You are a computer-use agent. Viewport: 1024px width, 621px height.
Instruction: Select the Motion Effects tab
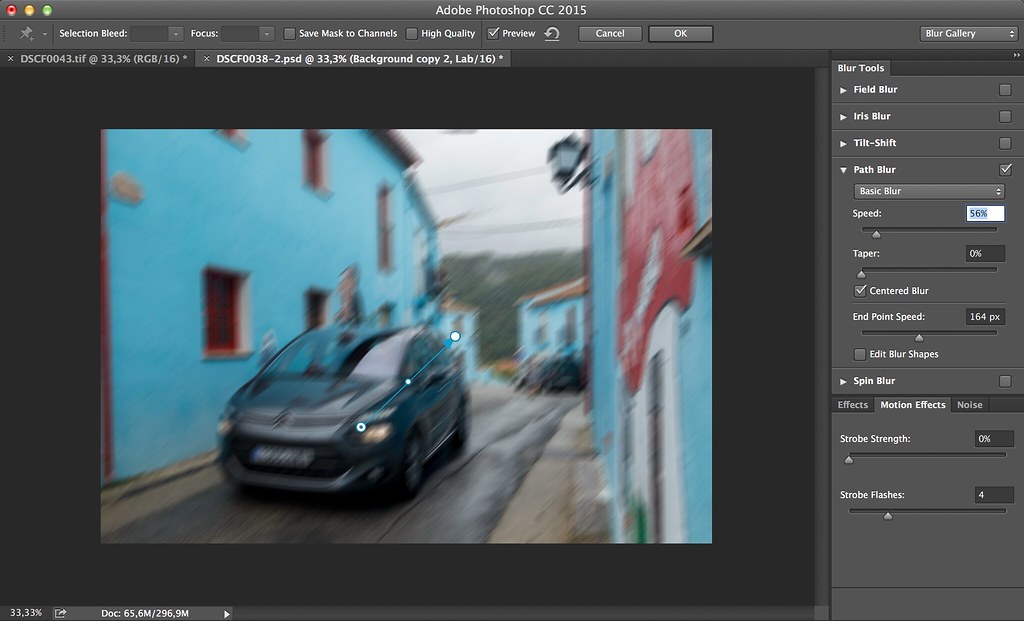point(912,405)
